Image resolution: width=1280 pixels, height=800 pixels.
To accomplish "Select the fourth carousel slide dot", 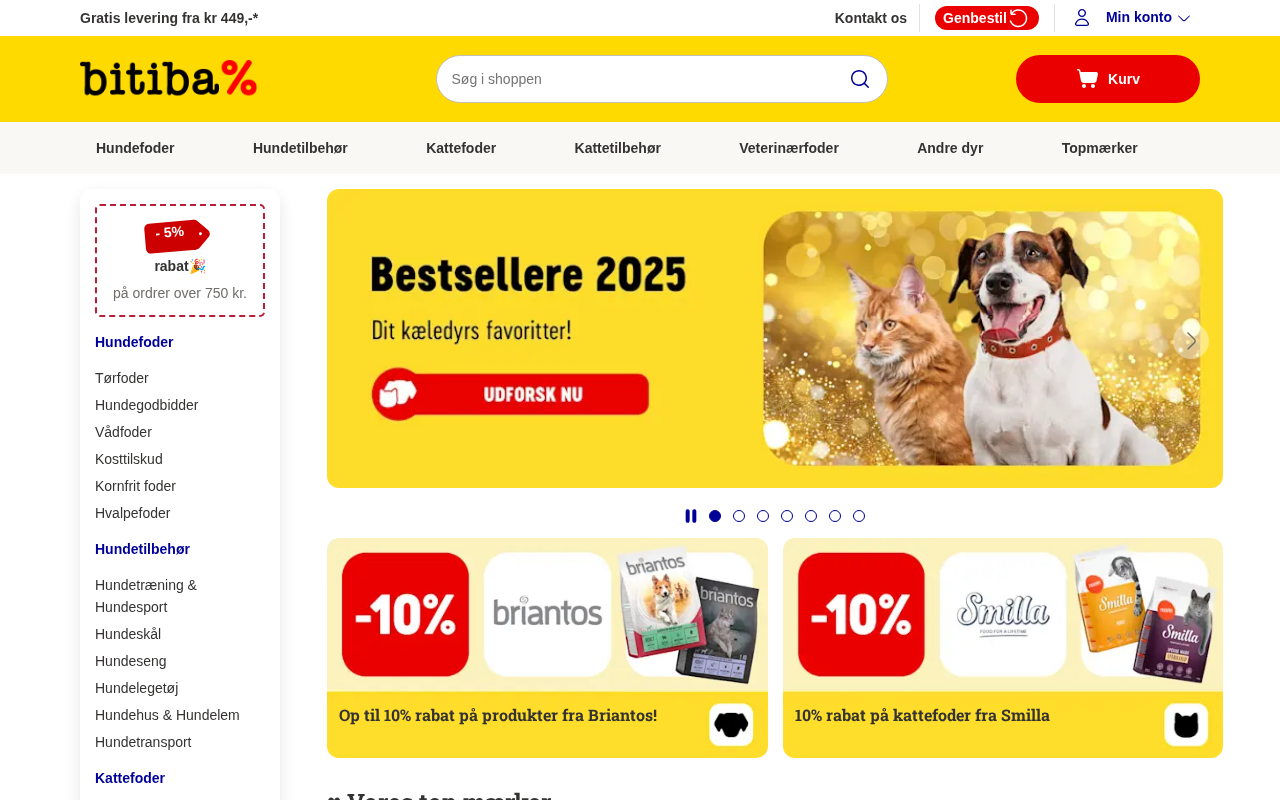I will point(787,516).
